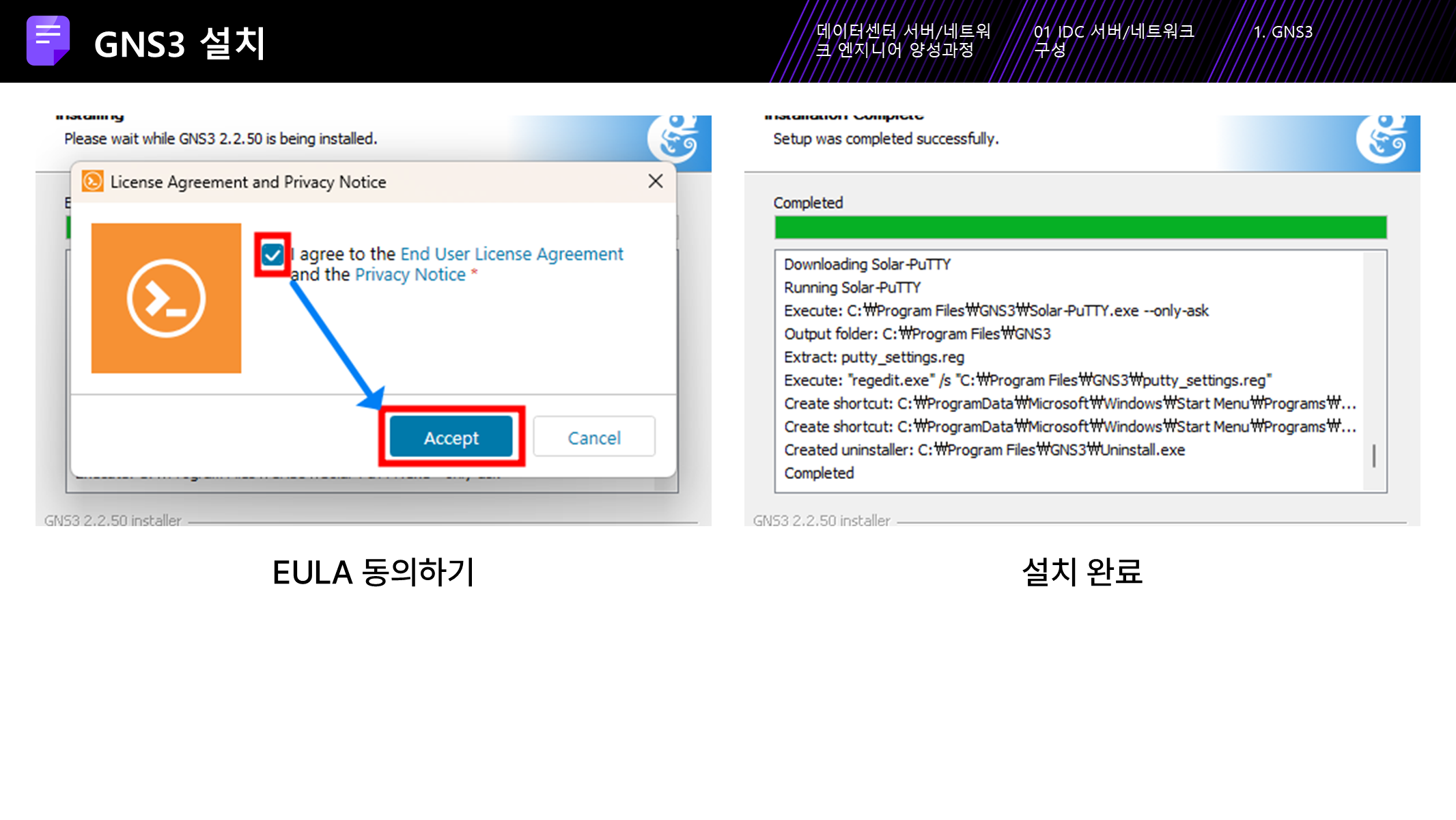Close the License Agreement dialog with X
The width and height of the screenshot is (1456, 820).
point(655,181)
